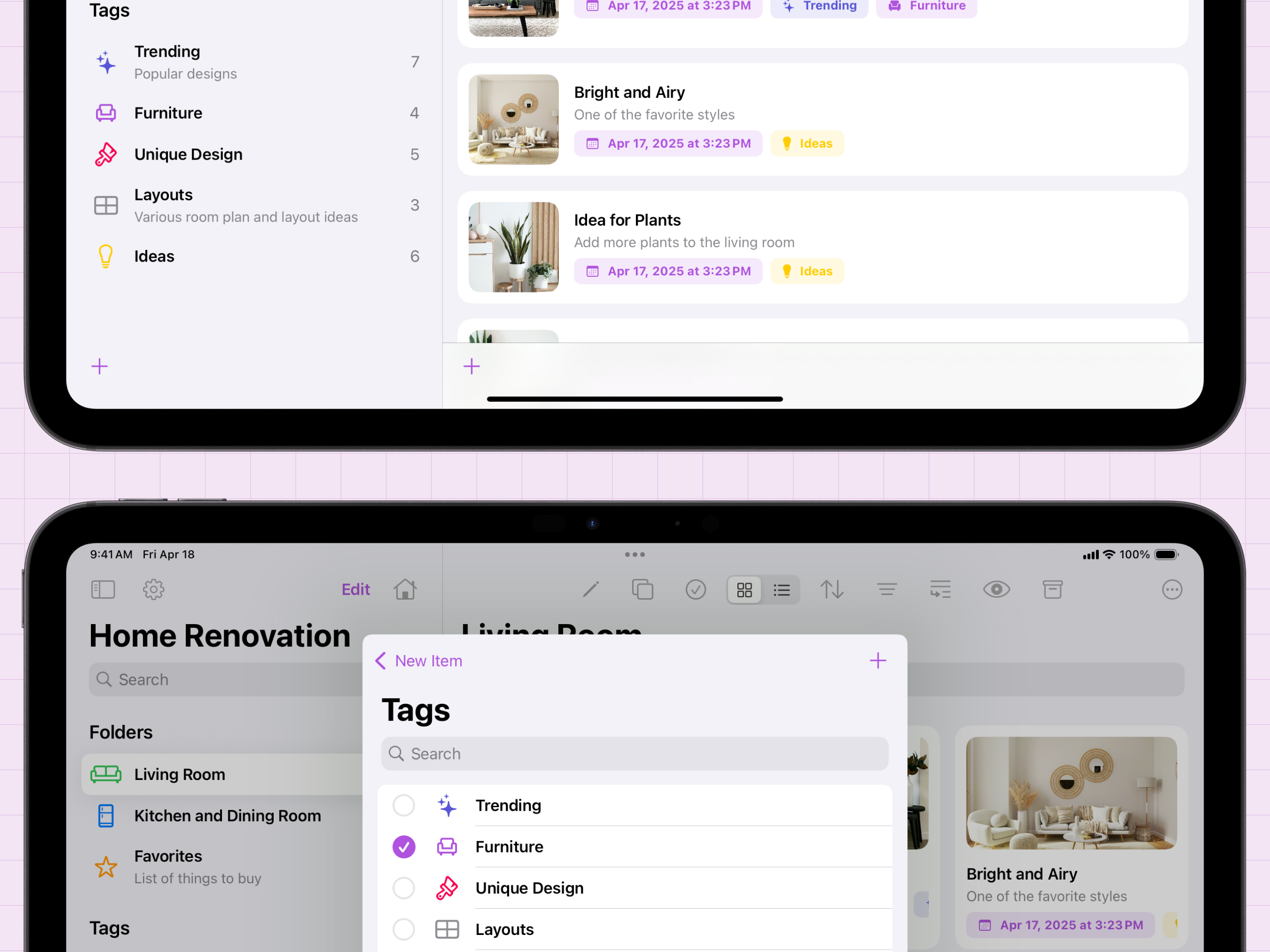
Task: Open the Idea for Plants thumbnail
Action: click(x=513, y=247)
